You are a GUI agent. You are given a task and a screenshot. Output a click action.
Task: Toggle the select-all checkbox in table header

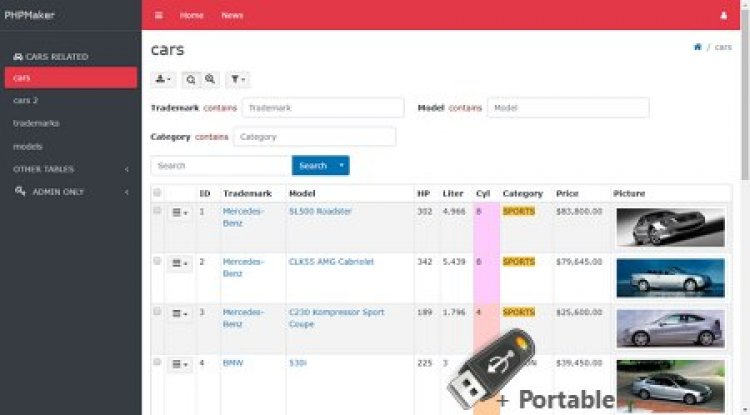tap(157, 193)
